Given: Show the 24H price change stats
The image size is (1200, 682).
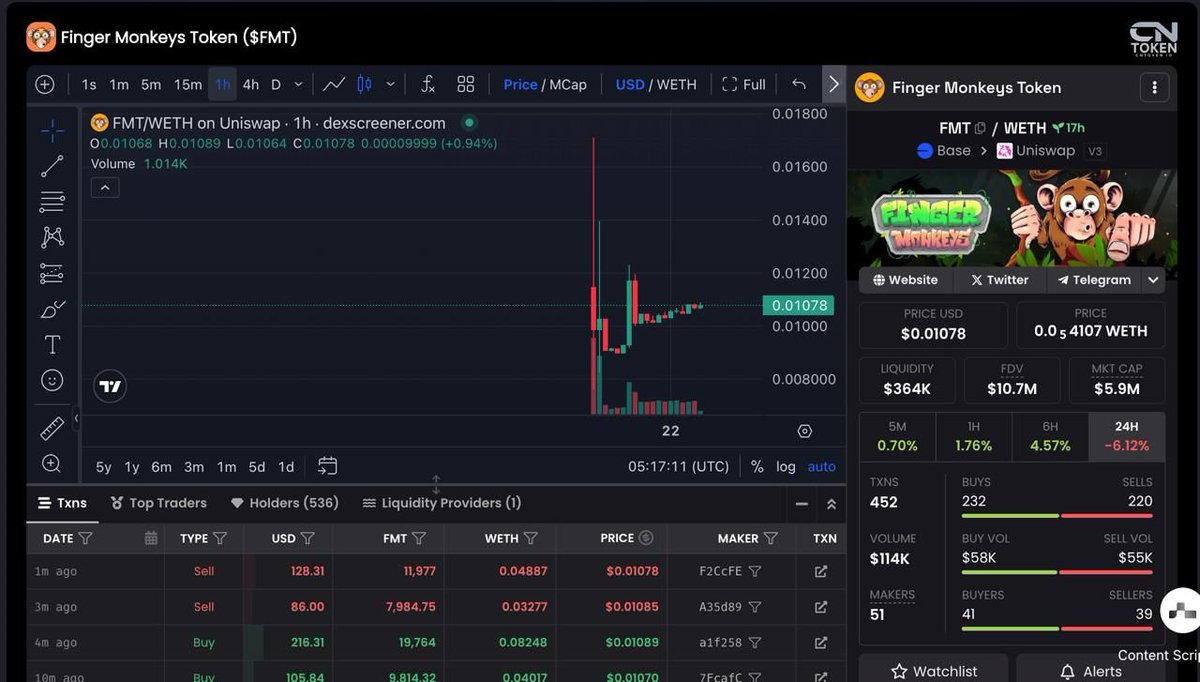Looking at the screenshot, I should coord(1126,436).
